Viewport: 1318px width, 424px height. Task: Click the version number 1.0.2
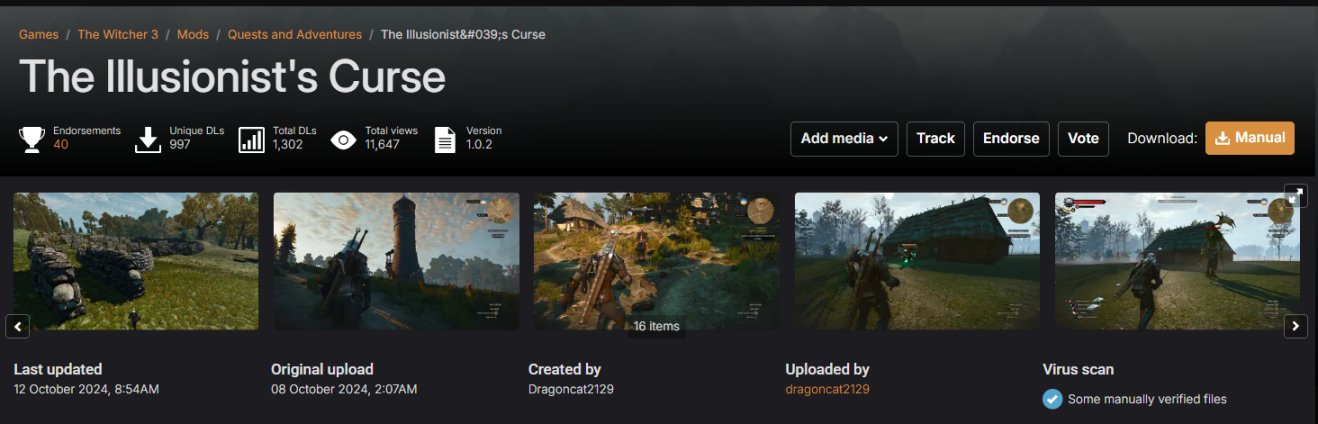479,145
